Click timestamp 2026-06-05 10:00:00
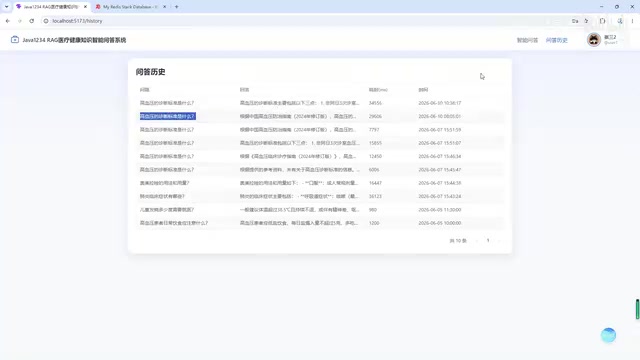This screenshot has width=640, height=360. (440, 223)
